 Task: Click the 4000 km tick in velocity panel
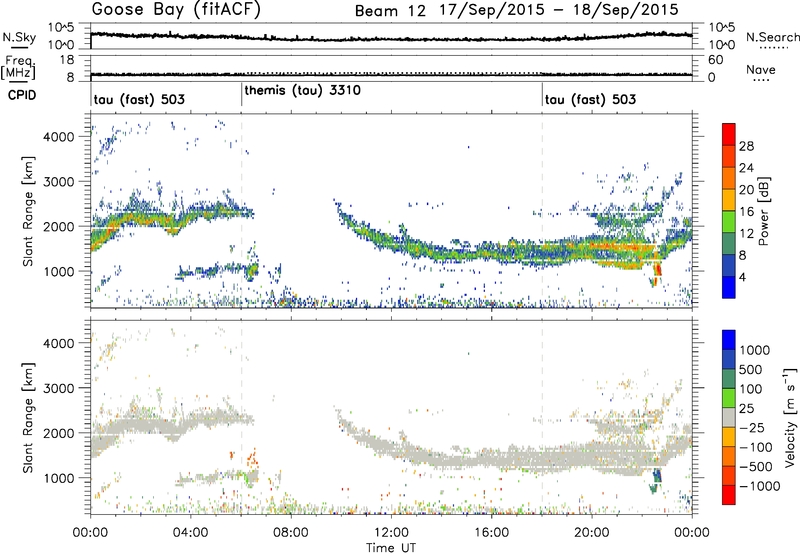(58, 343)
